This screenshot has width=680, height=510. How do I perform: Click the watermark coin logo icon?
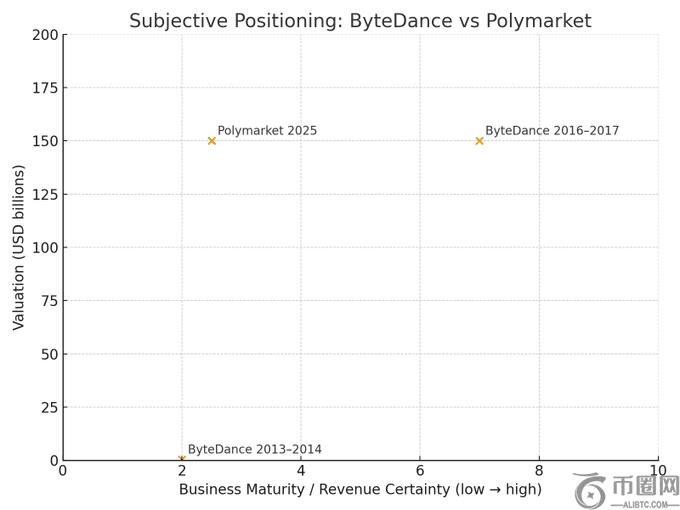pyautogui.click(x=590, y=491)
